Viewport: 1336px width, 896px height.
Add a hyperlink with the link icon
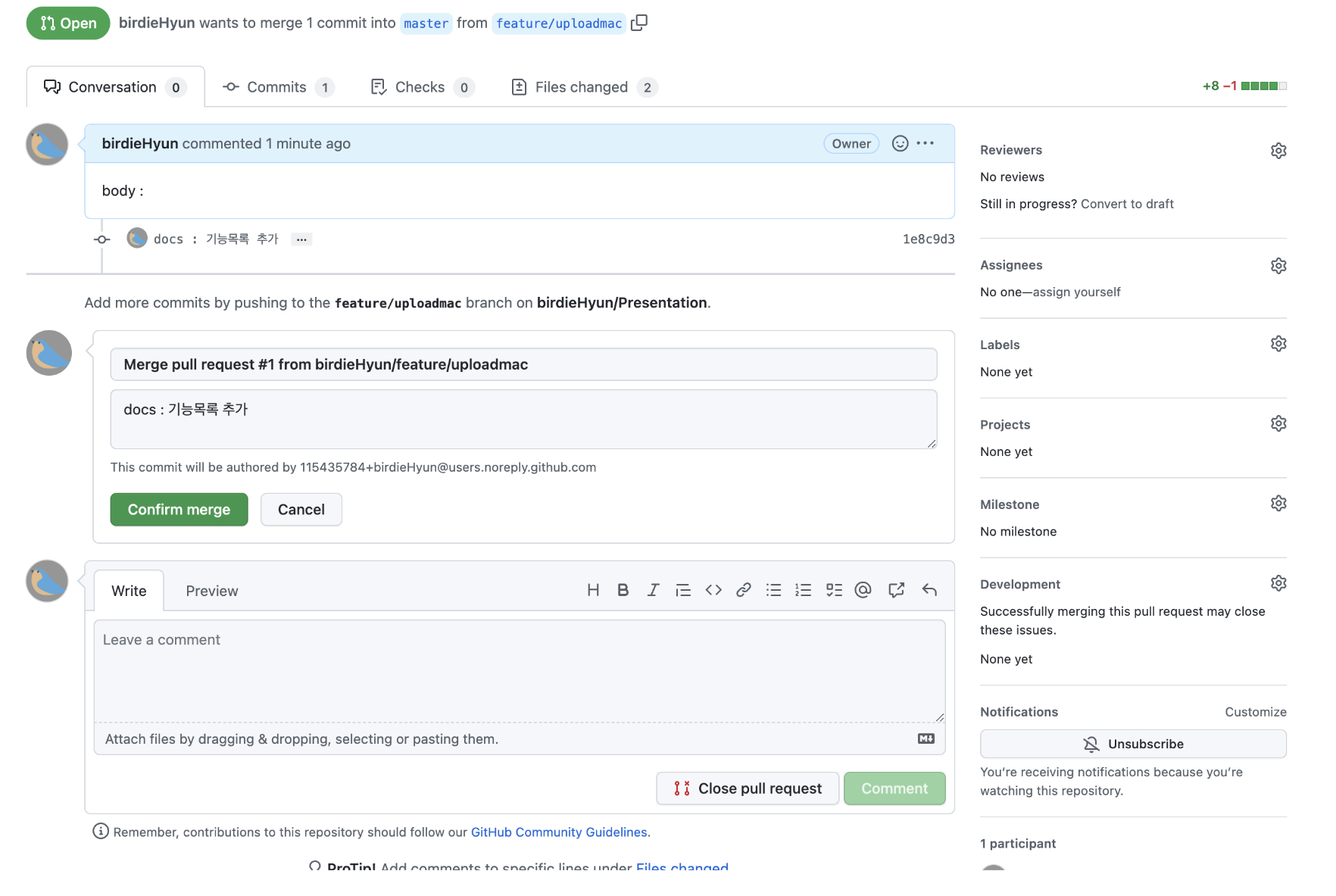coord(743,589)
